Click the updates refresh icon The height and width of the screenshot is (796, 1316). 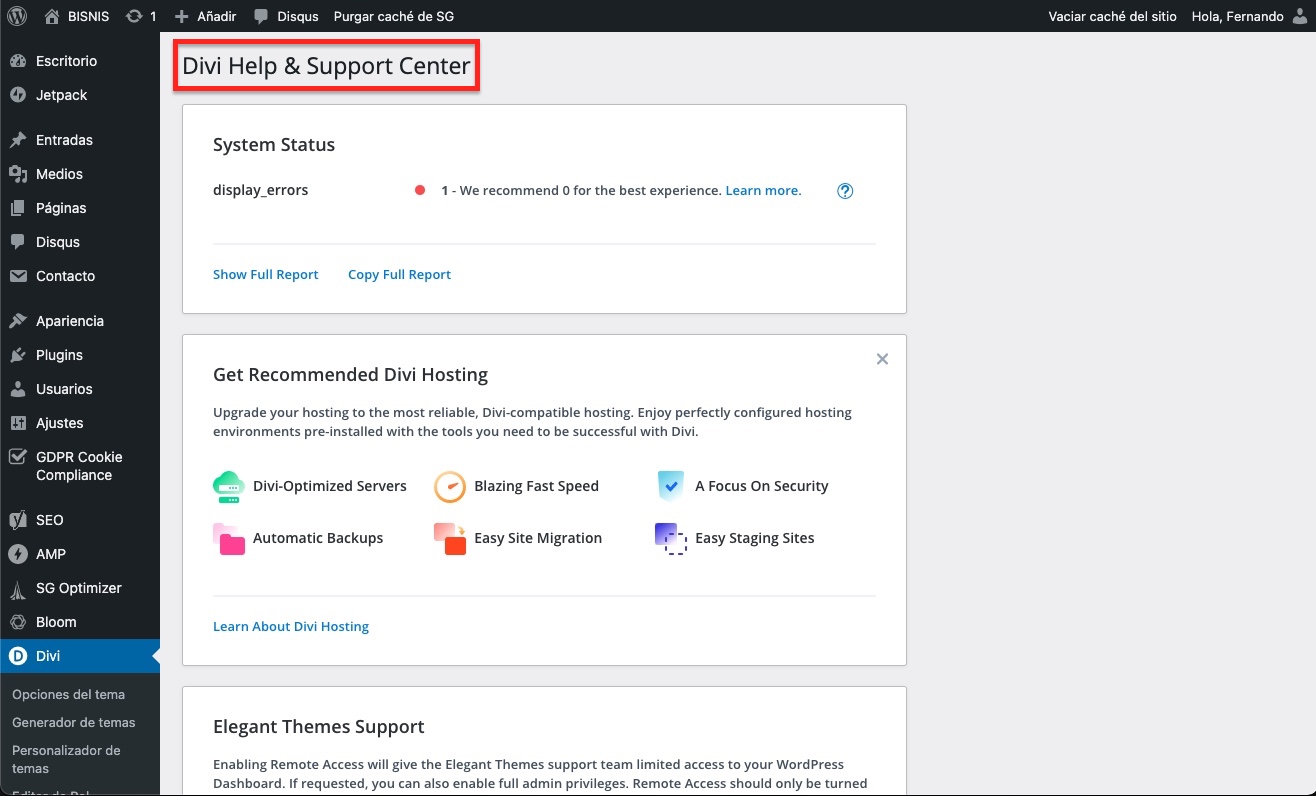pyautogui.click(x=134, y=16)
